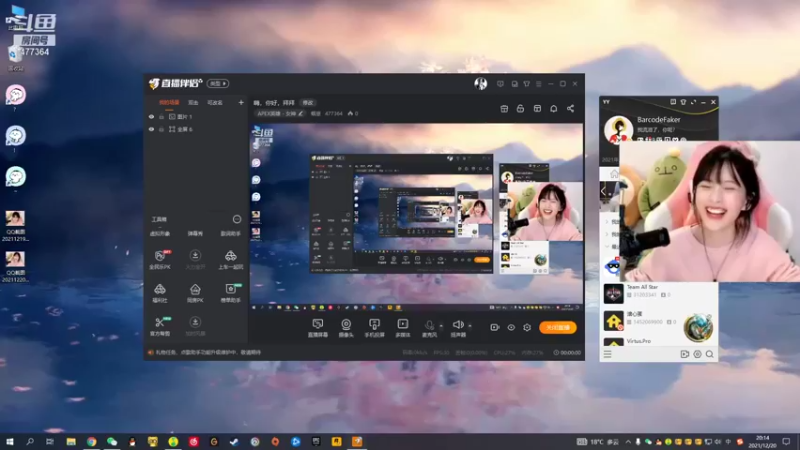
Task: Edit the APEX英雄 game category with the pencil
Action: 301,114
